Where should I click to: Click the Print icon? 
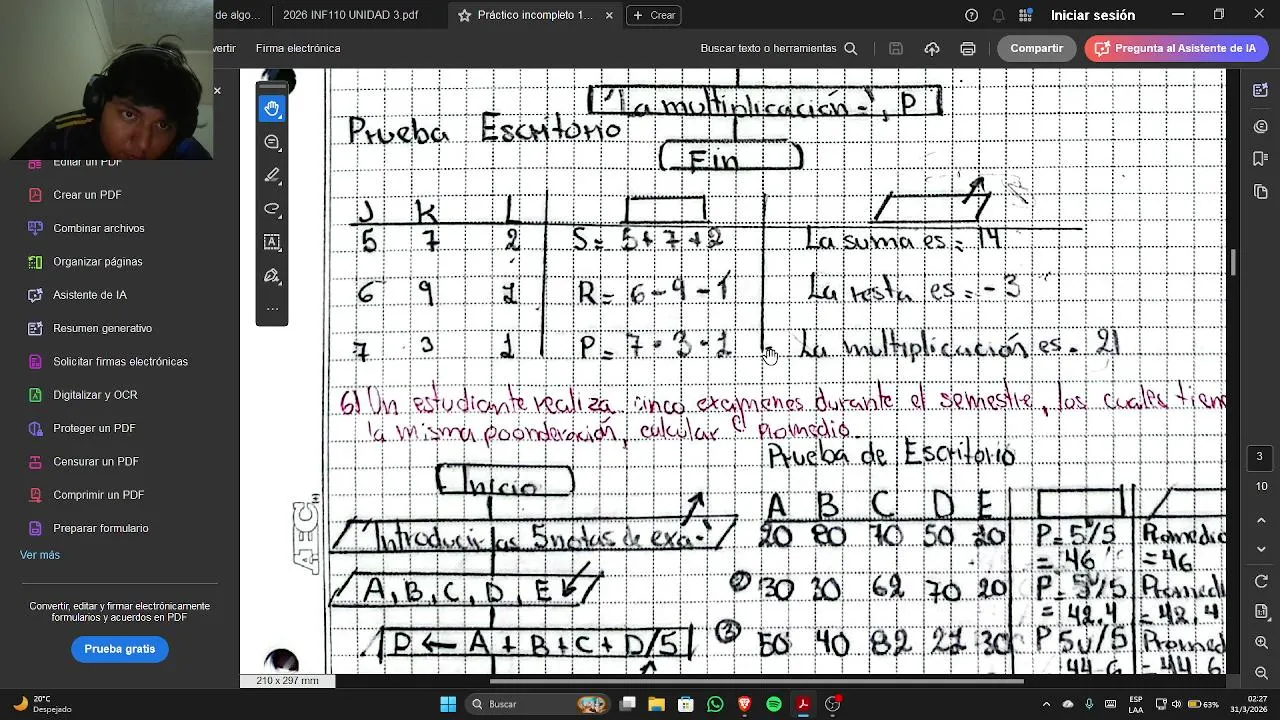pyautogui.click(x=968, y=48)
